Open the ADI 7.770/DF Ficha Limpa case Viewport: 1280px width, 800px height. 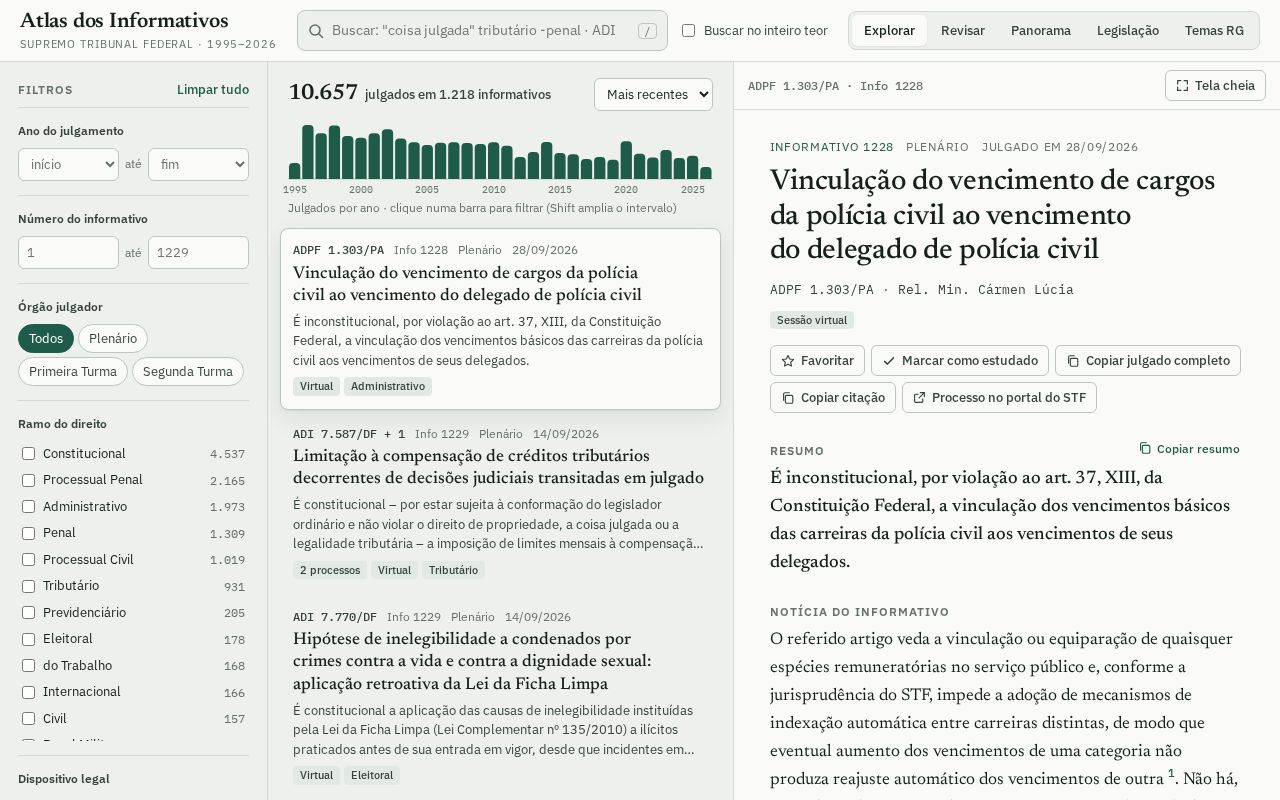[500, 697]
